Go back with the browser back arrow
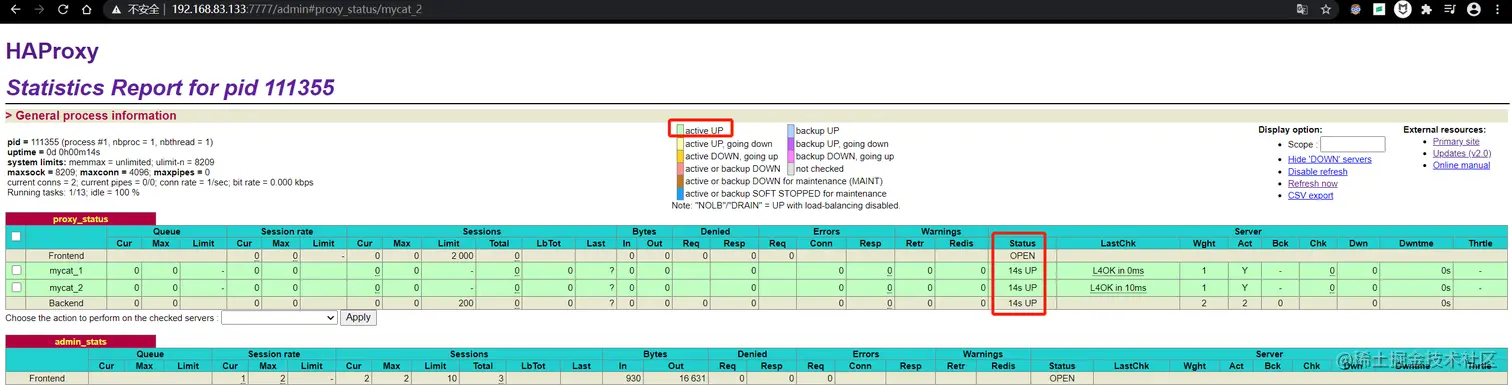This screenshot has width=1512, height=385. pos(15,9)
